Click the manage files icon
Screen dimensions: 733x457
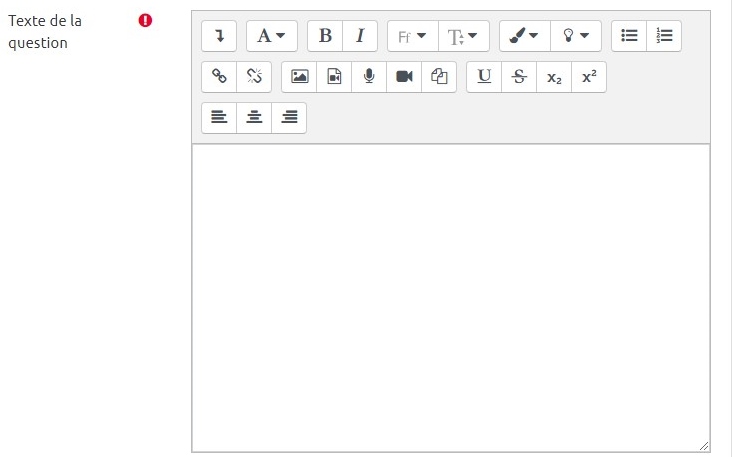click(x=439, y=77)
